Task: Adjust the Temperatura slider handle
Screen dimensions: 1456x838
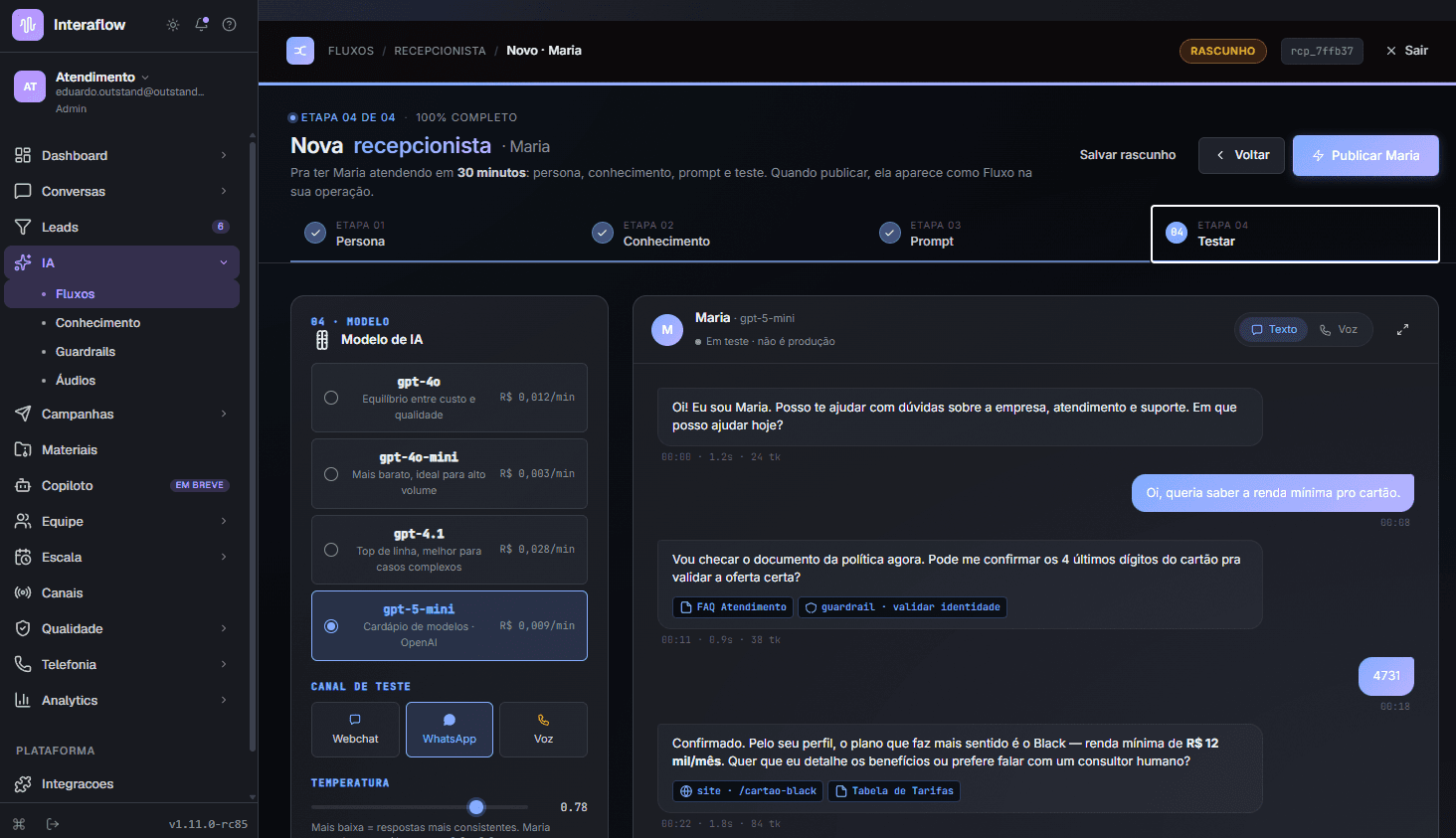Action: 476,806
